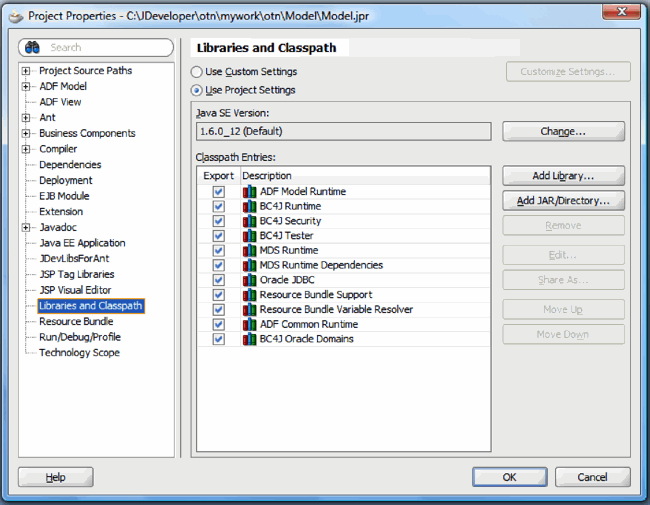Uncheck Export for Resource Bundle Support
Screen dimensions: 650x505
219,295
